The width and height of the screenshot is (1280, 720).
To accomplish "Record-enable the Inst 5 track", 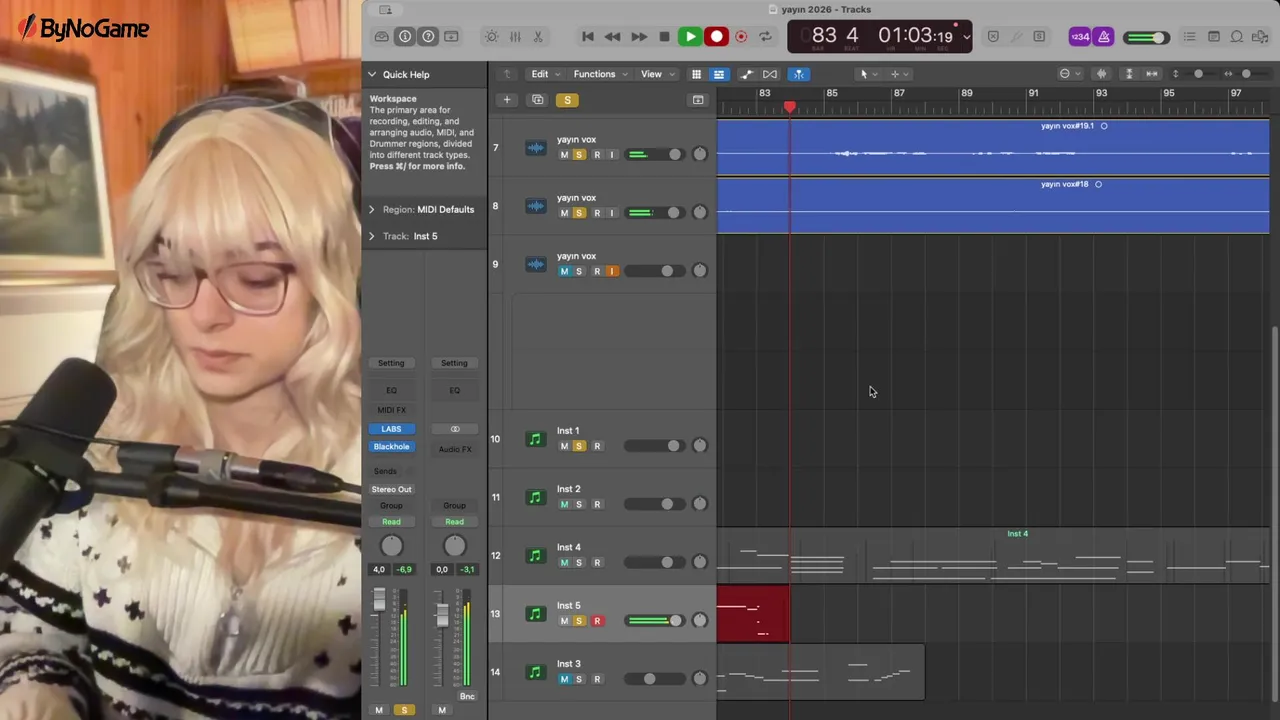I will (597, 621).
